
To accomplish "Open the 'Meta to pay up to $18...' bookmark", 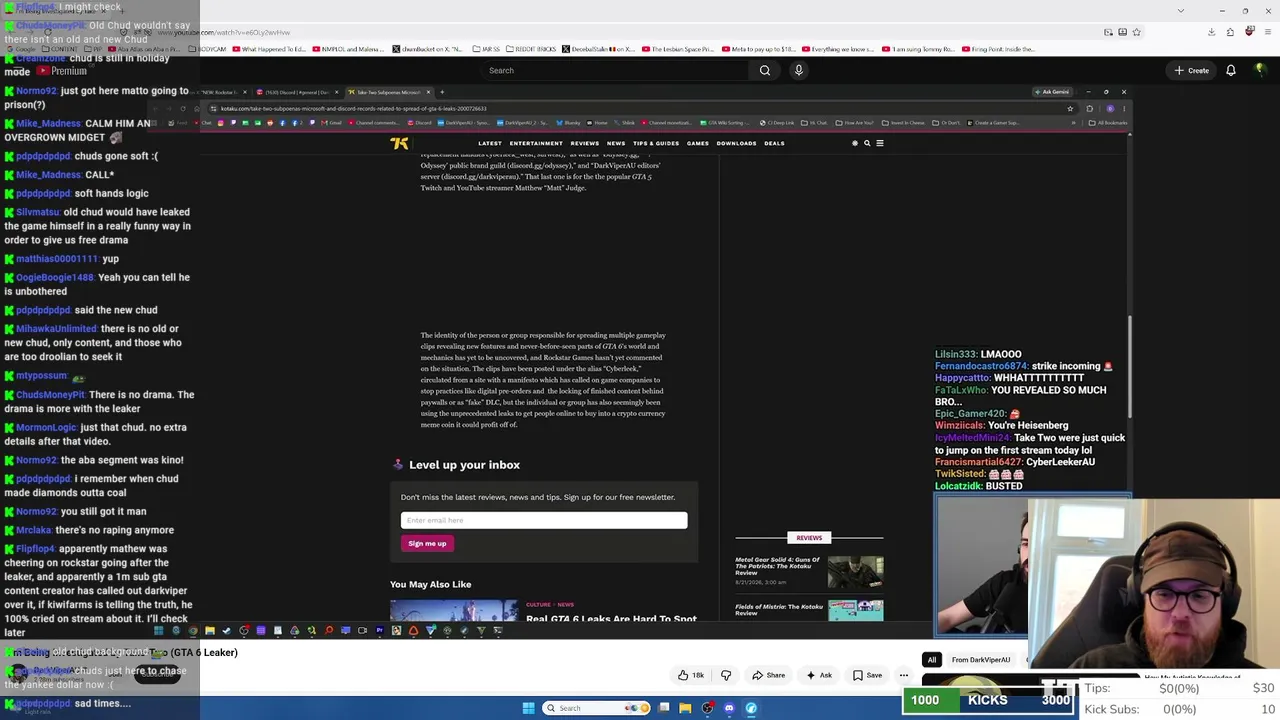I will point(759,49).
